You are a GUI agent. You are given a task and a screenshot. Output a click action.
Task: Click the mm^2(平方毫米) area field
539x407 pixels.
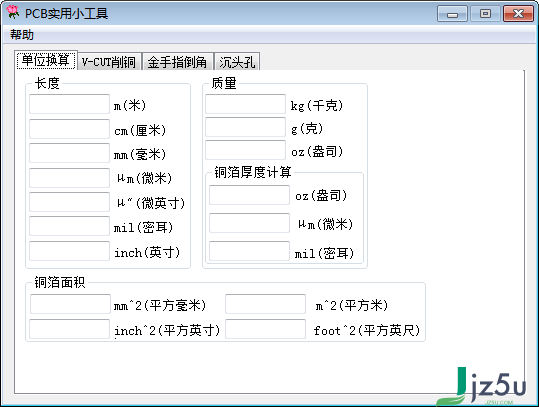(x=70, y=304)
